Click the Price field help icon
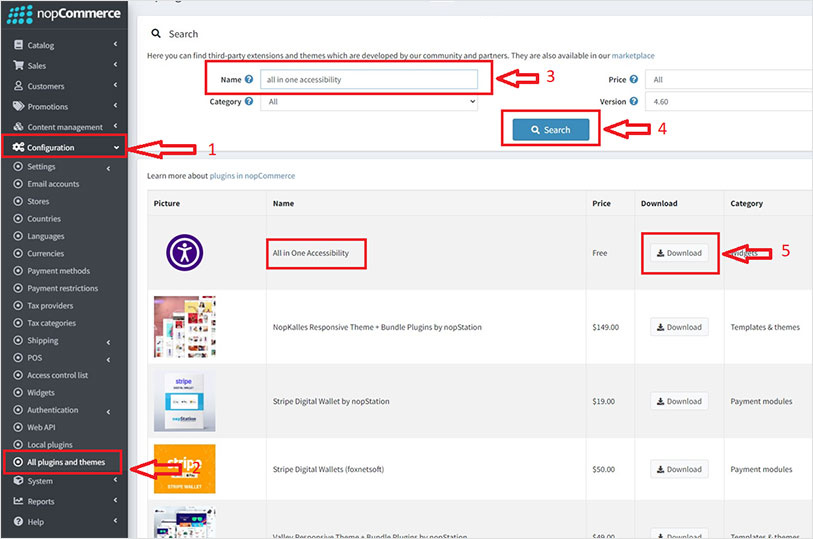 coord(634,79)
